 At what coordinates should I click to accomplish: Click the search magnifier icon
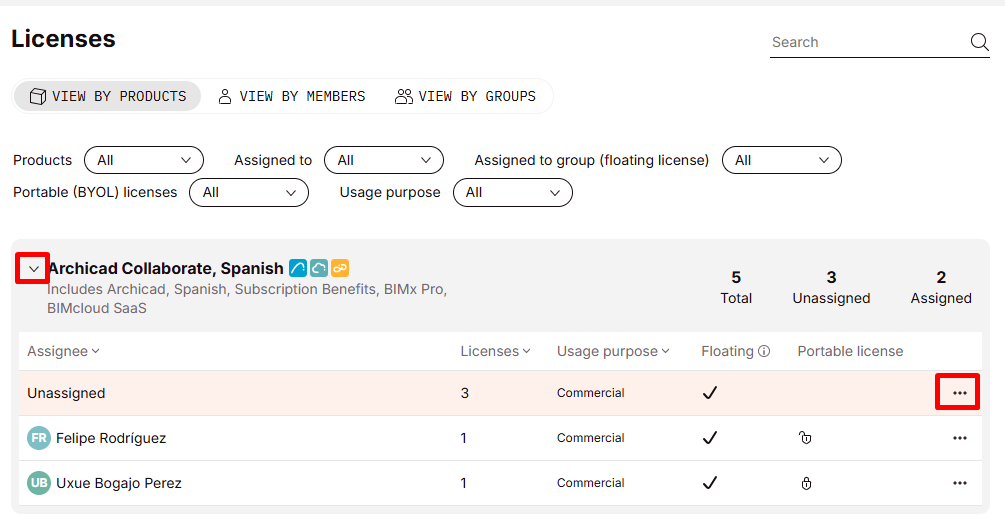pyautogui.click(x=979, y=42)
